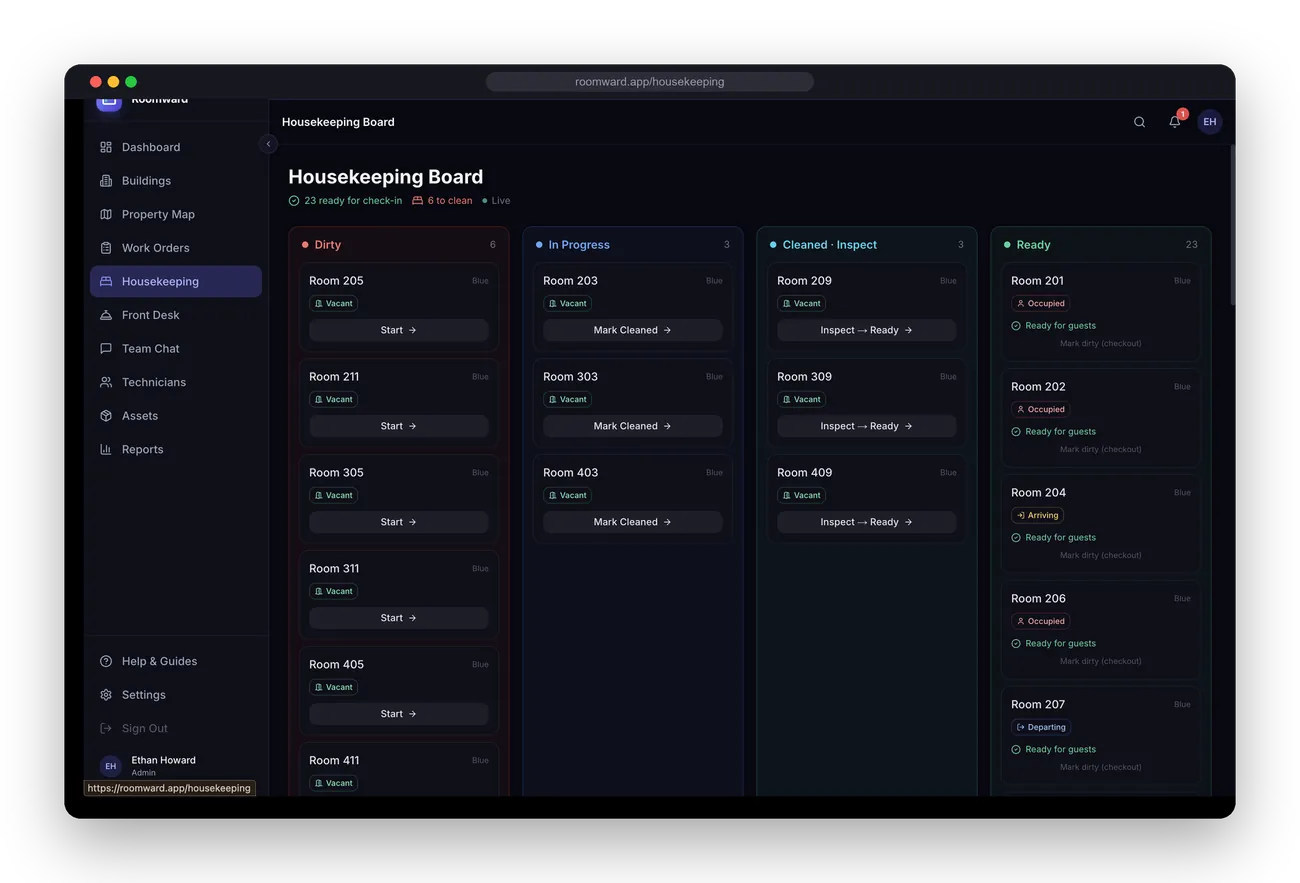Click the Buildings icon in sidebar
The image size is (1300, 883).
tap(106, 181)
